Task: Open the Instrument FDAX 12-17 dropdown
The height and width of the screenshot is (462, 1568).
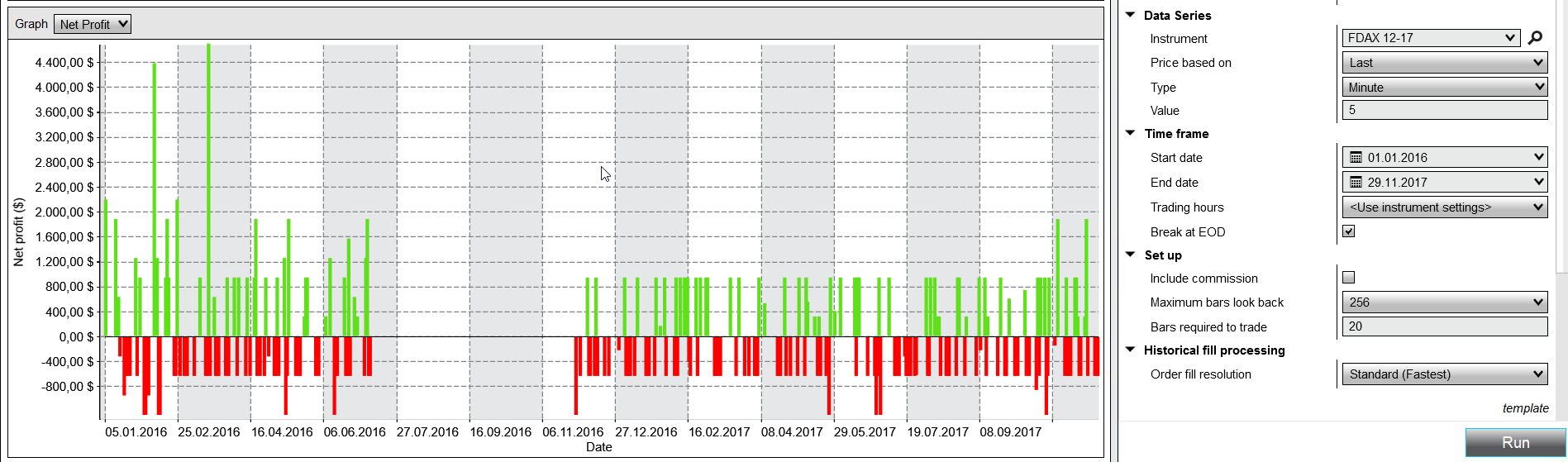Action: click(1431, 38)
